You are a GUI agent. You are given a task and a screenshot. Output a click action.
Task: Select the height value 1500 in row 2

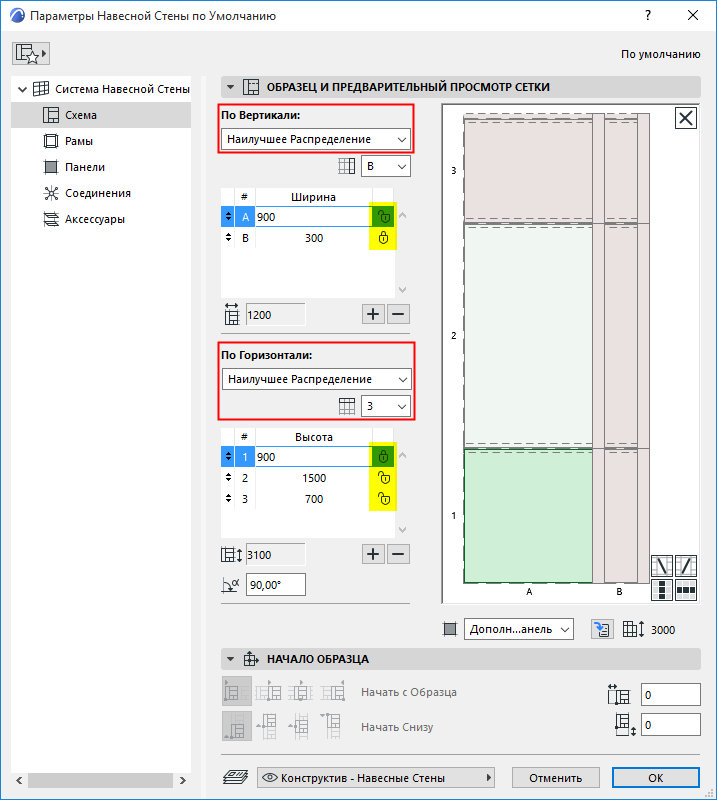coord(313,478)
